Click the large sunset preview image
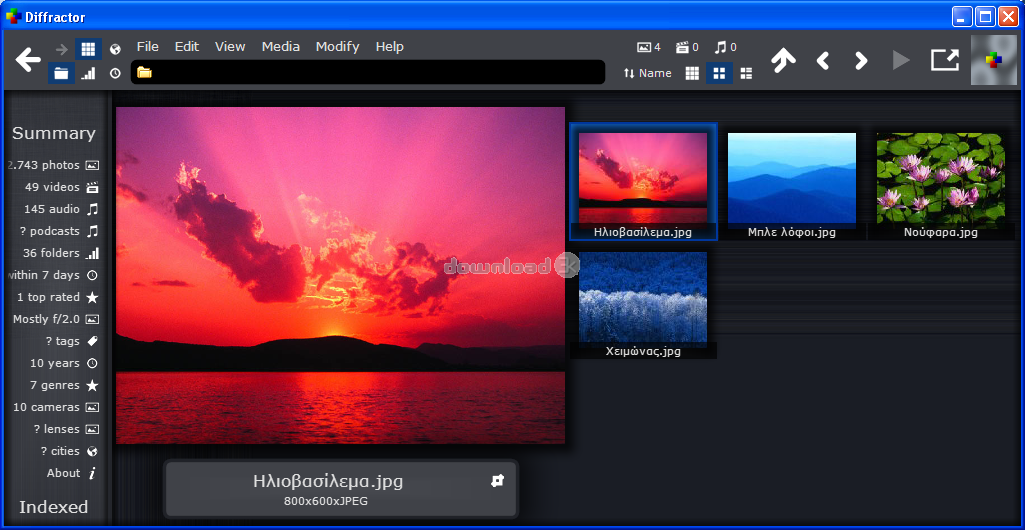The image size is (1025, 530). tap(341, 276)
